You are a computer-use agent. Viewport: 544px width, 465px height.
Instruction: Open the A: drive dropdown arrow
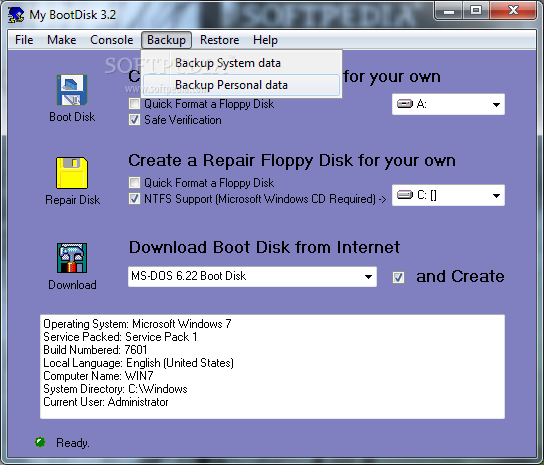tap(496, 104)
